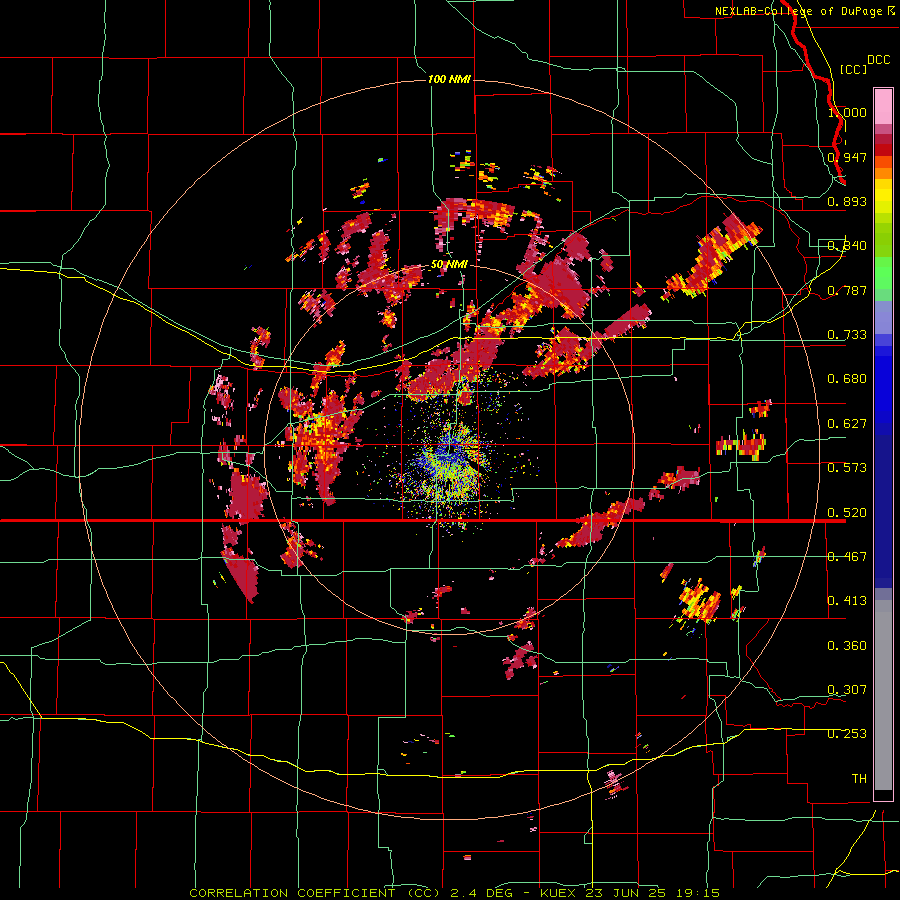Viewport: 900px width, 900px height.
Task: Click the 0.573 scale value
Action: (x=847, y=468)
